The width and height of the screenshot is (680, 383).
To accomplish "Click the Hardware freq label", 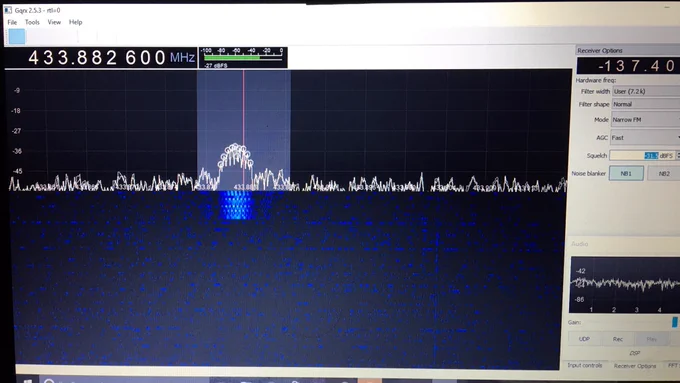I will pyautogui.click(x=595, y=80).
